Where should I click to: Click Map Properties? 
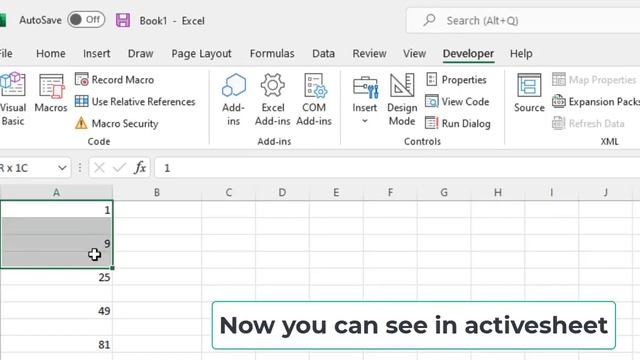(594, 80)
